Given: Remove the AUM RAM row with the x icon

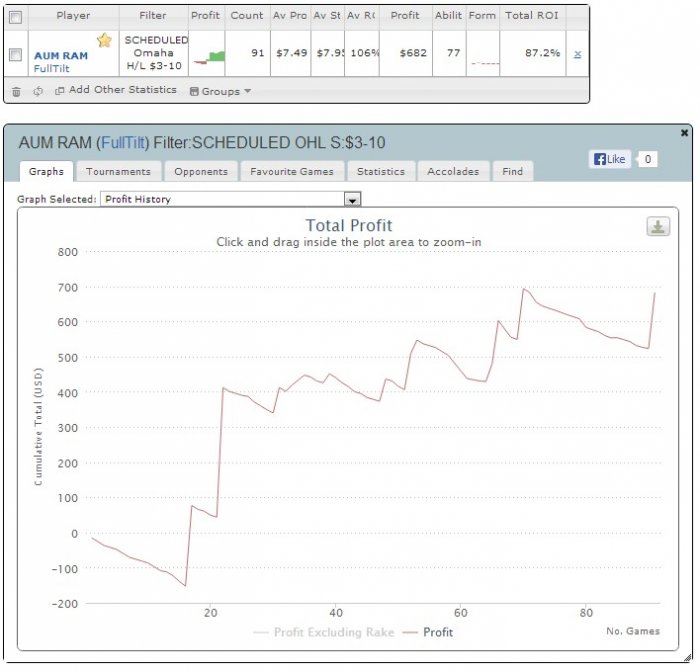Looking at the screenshot, I should (x=577, y=54).
